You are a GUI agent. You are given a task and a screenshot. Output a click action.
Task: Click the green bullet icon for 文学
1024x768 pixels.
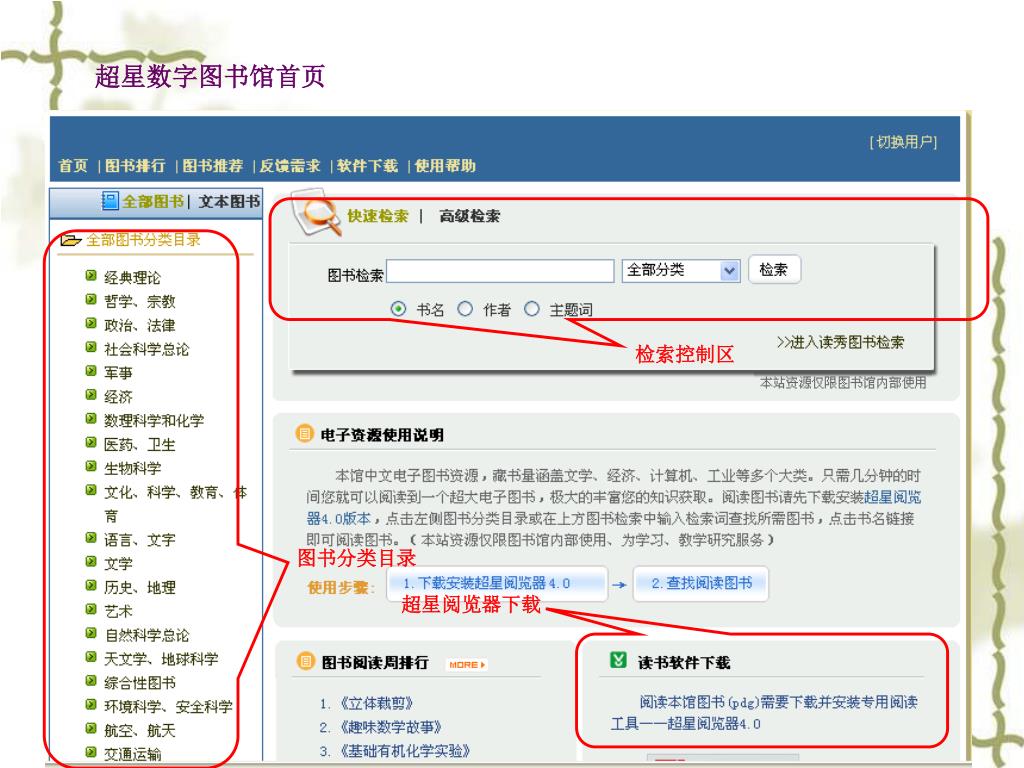(x=91, y=562)
